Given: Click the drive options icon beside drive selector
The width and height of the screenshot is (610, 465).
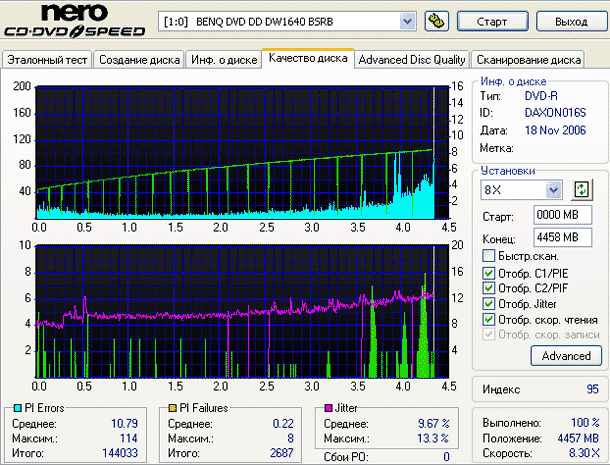Looking at the screenshot, I should pos(436,21).
